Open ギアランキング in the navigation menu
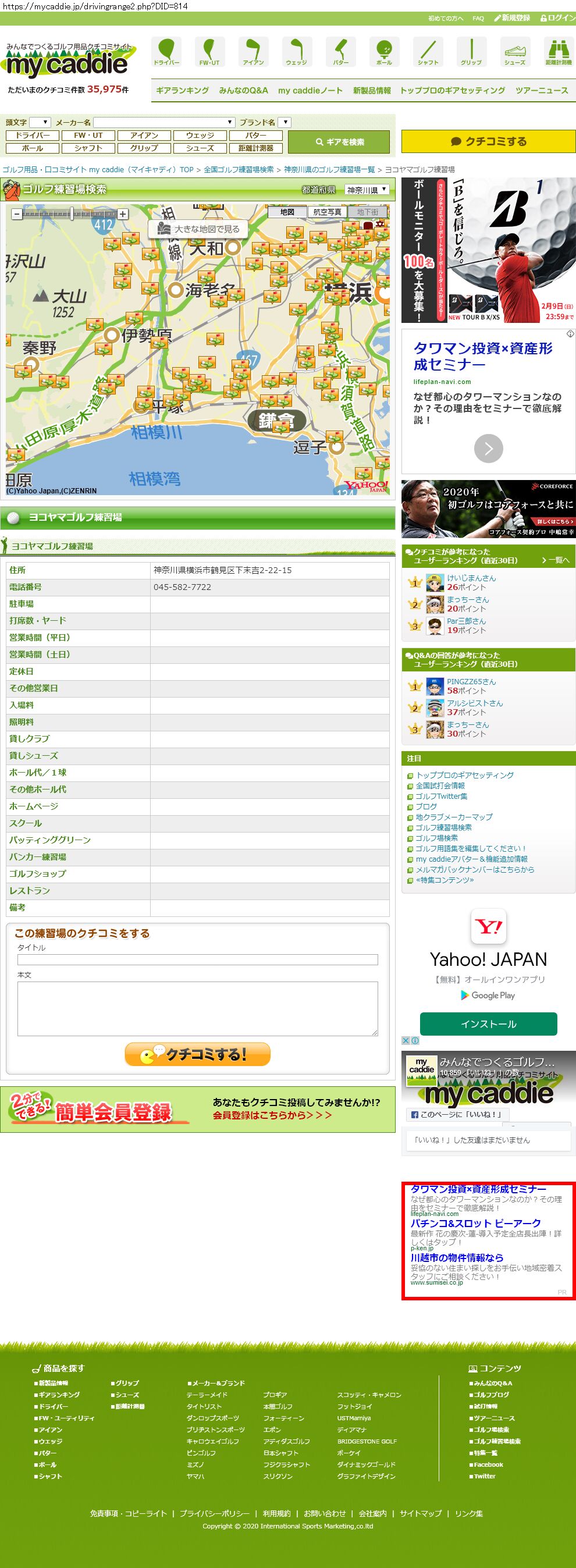This screenshot has width=576, height=1568. pyautogui.click(x=182, y=90)
